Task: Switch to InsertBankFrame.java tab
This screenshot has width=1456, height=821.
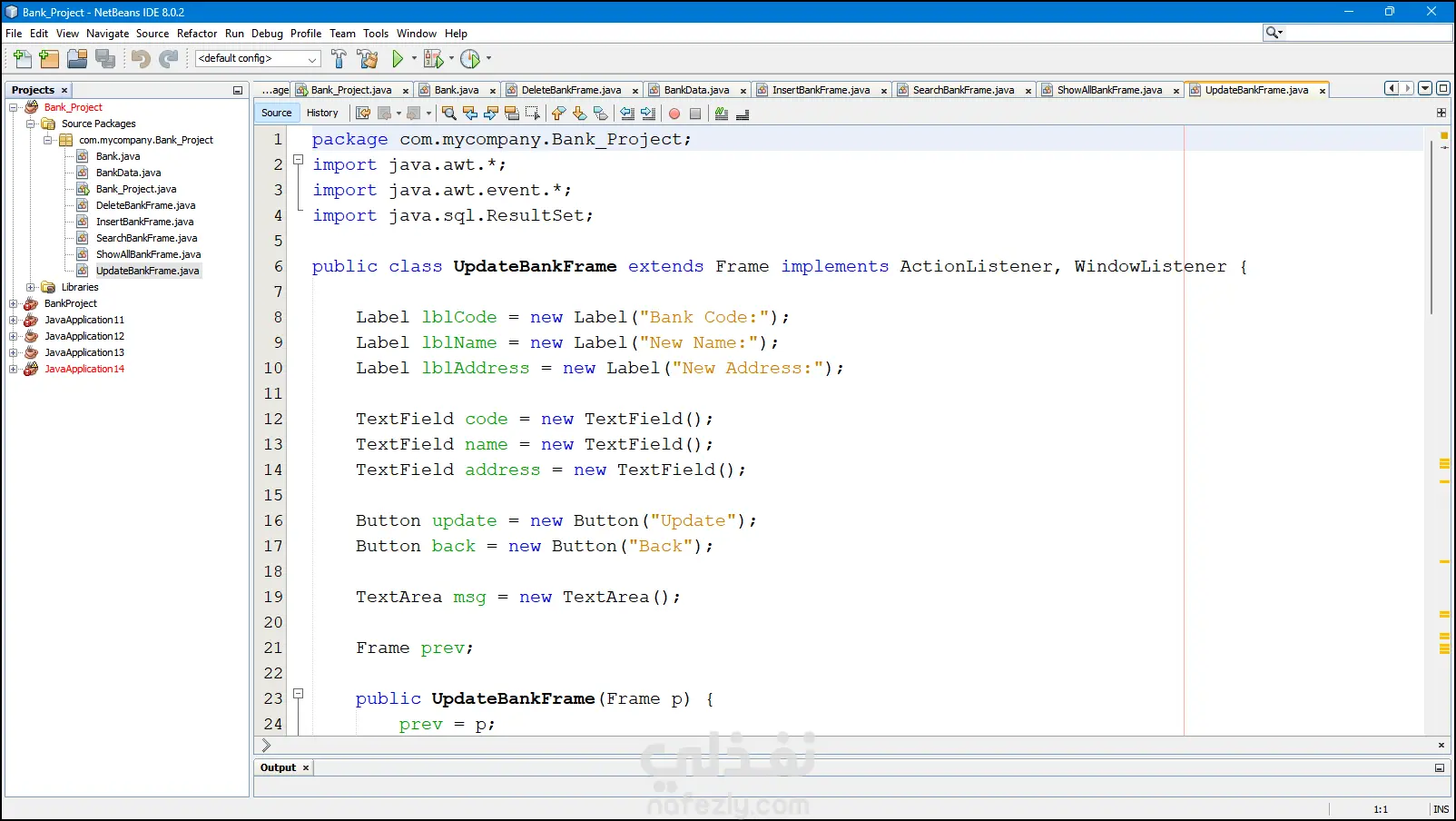Action: pyautogui.click(x=821, y=90)
